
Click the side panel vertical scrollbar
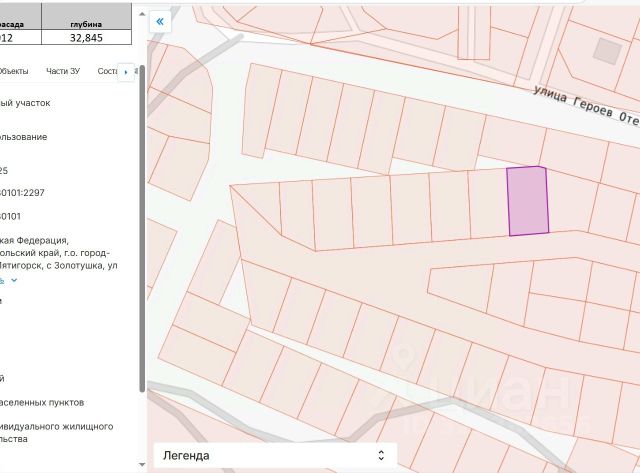[x=141, y=230]
